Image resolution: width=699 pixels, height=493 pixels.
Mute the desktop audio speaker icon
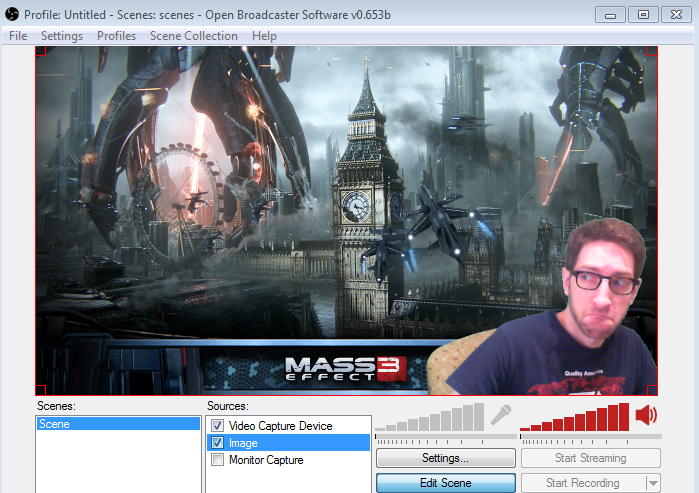pyautogui.click(x=646, y=415)
